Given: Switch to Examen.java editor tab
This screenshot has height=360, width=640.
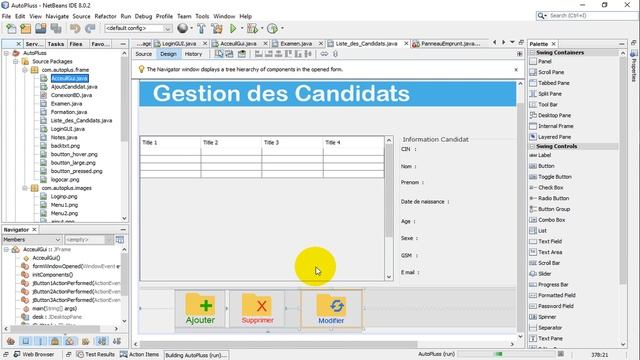Looking at the screenshot, I should click(x=296, y=43).
